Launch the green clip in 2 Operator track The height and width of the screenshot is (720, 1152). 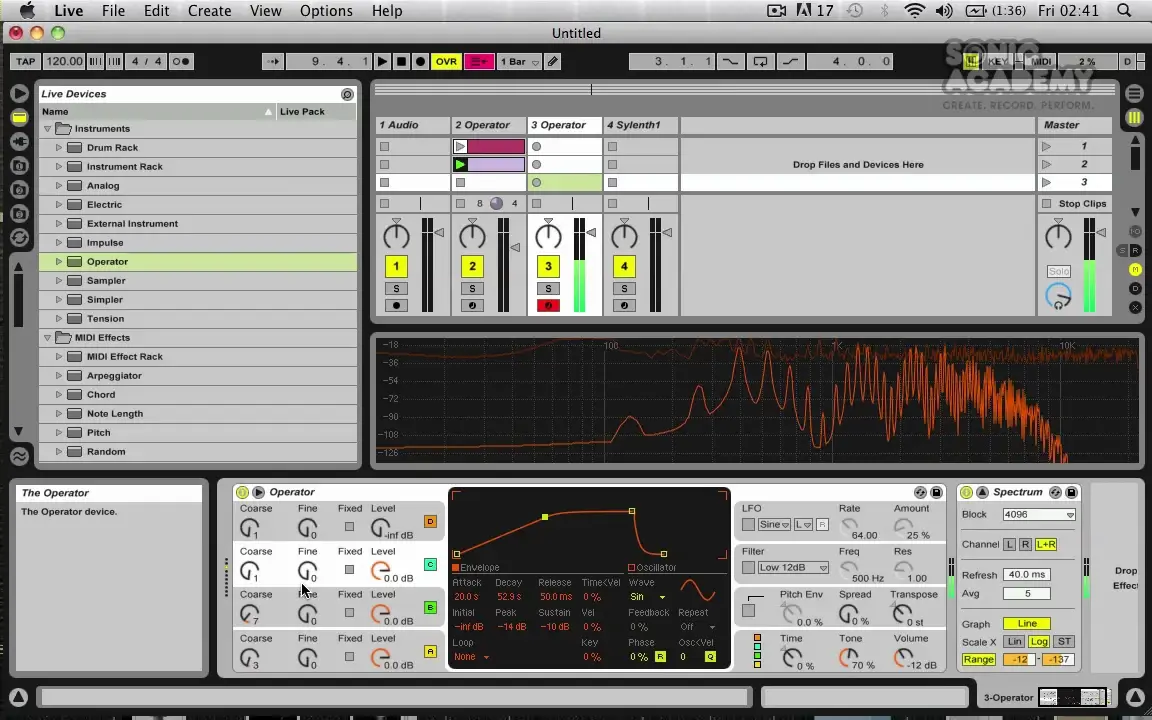click(x=460, y=165)
